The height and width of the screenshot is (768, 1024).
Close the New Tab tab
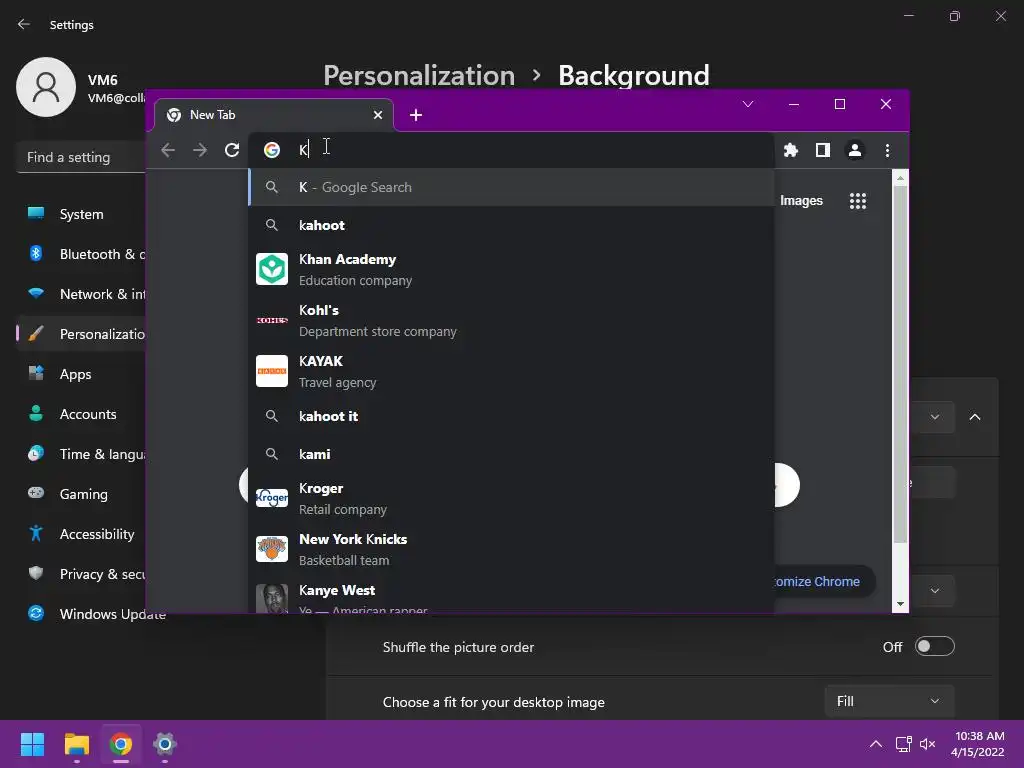pos(377,115)
